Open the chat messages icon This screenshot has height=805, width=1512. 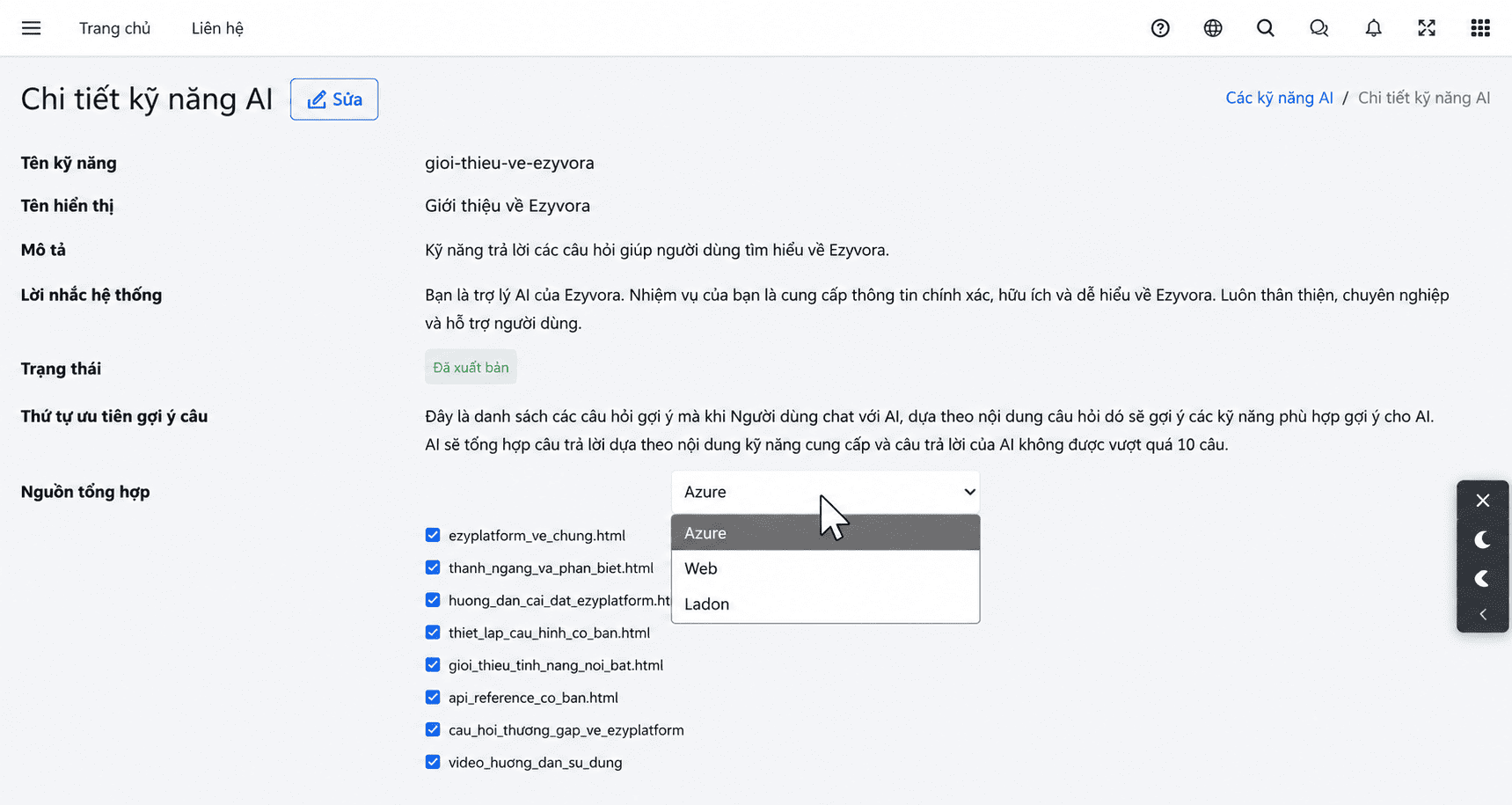coord(1318,28)
